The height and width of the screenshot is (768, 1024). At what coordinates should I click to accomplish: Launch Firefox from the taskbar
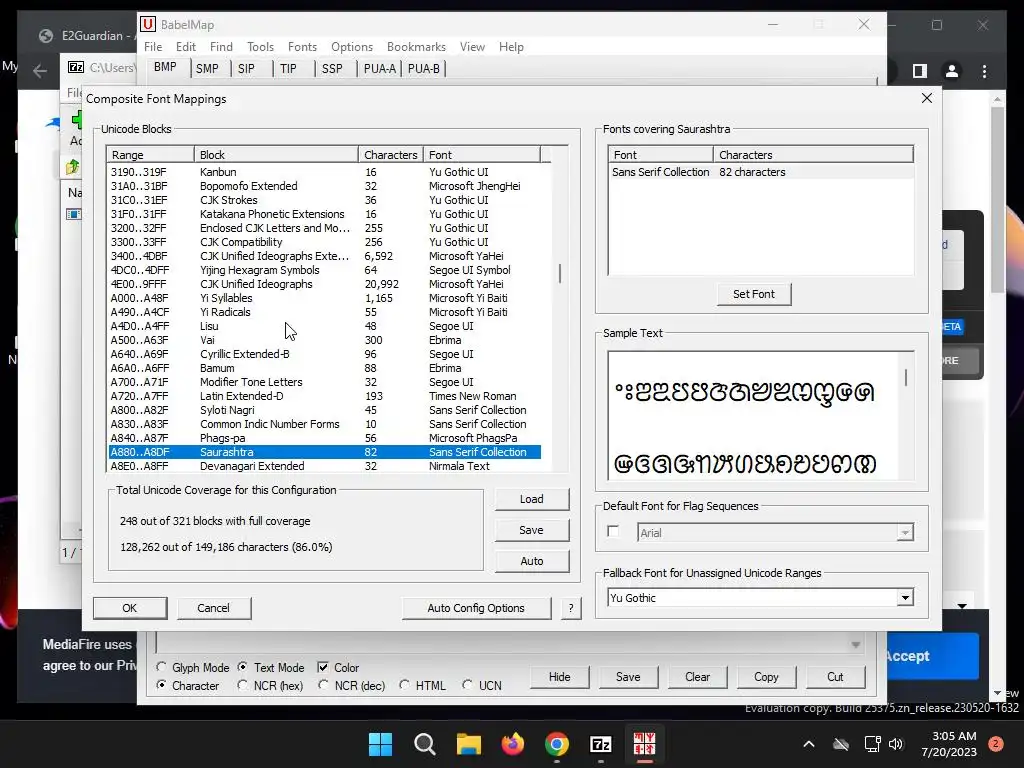(x=513, y=744)
